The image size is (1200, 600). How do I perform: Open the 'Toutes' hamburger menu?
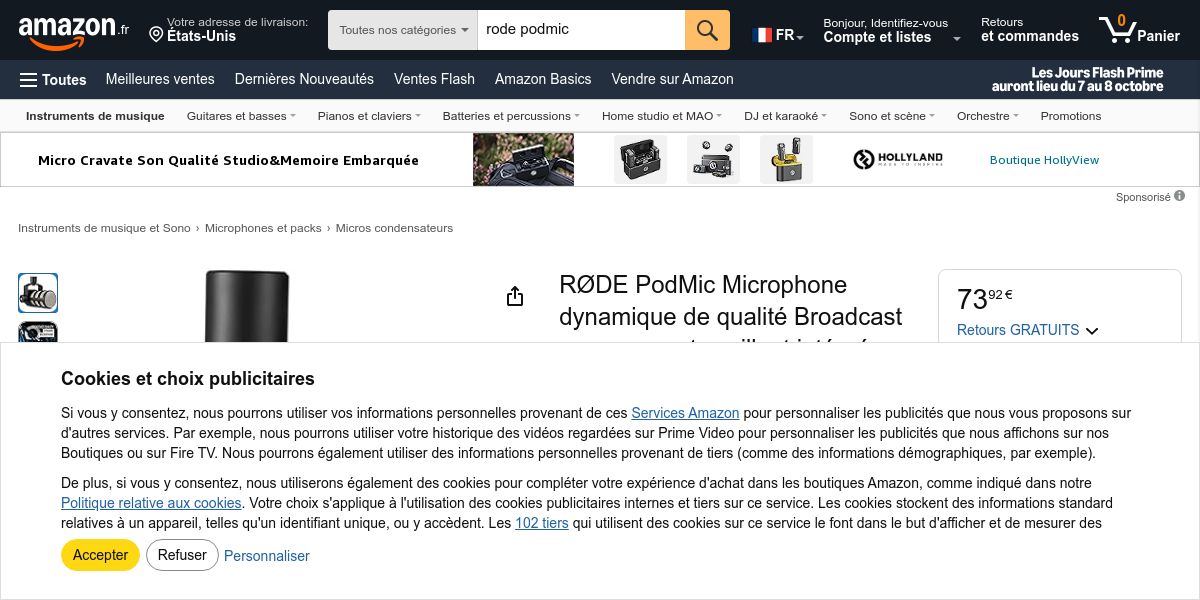tap(53, 80)
